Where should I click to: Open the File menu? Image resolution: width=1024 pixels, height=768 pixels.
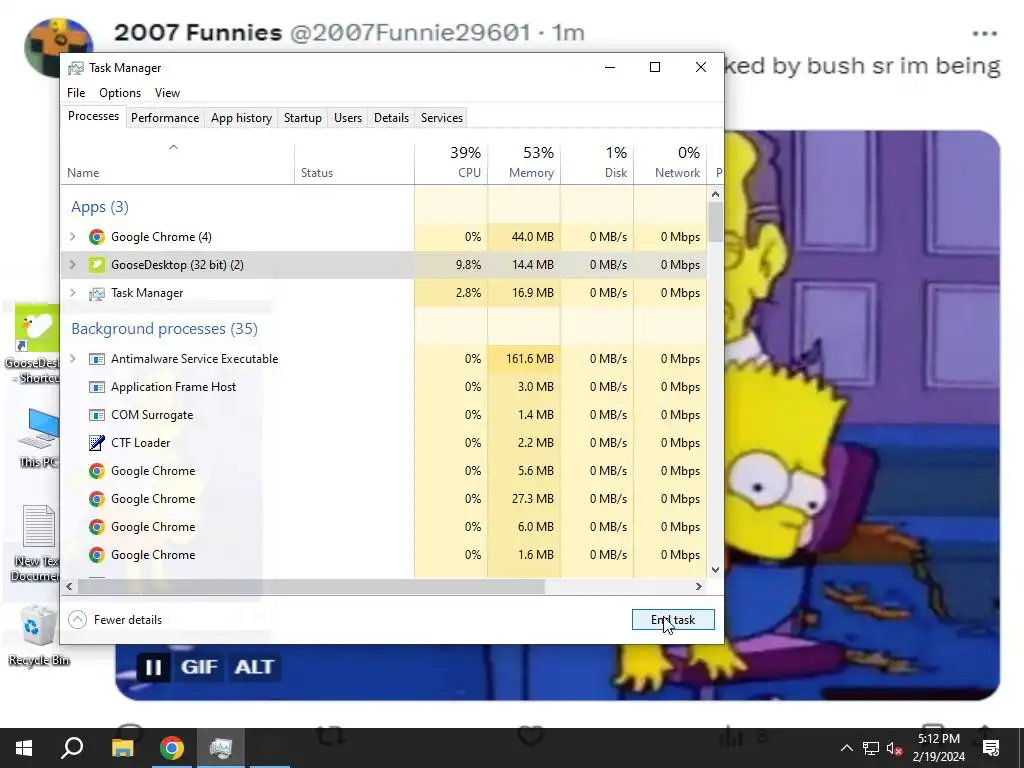point(76,93)
